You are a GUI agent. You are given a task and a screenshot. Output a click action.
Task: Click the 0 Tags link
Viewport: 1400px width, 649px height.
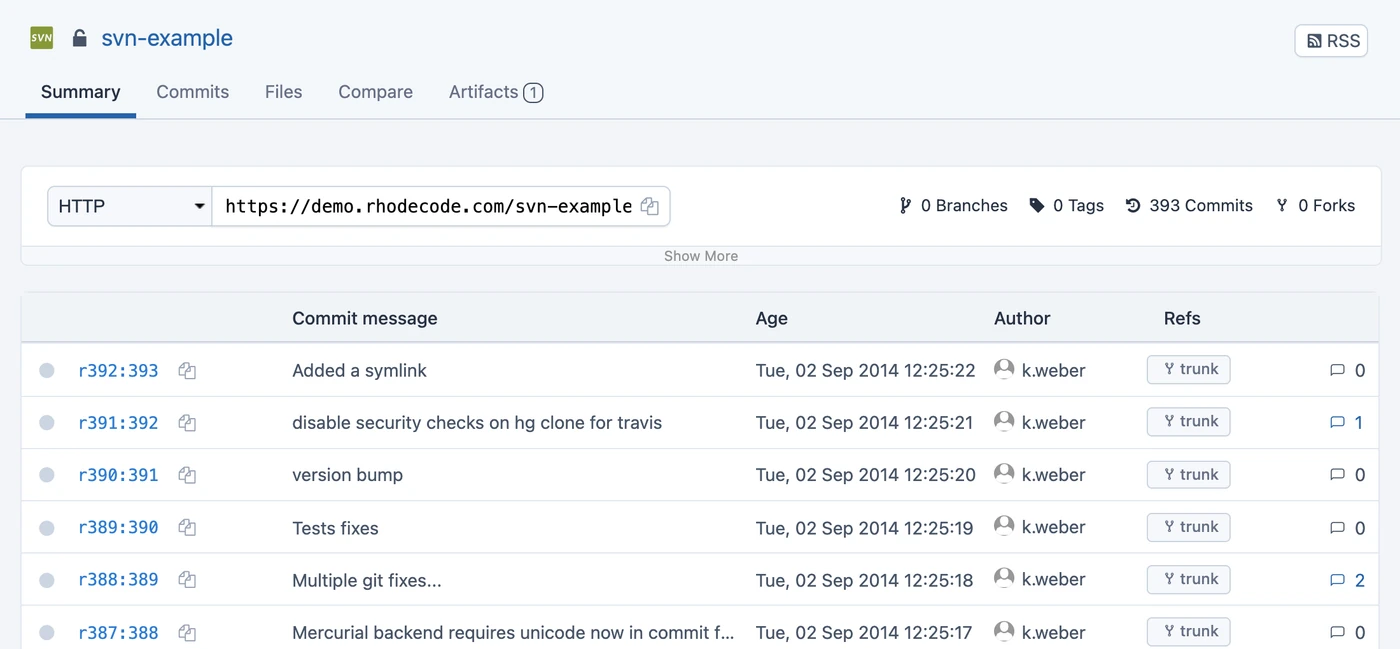click(1066, 206)
